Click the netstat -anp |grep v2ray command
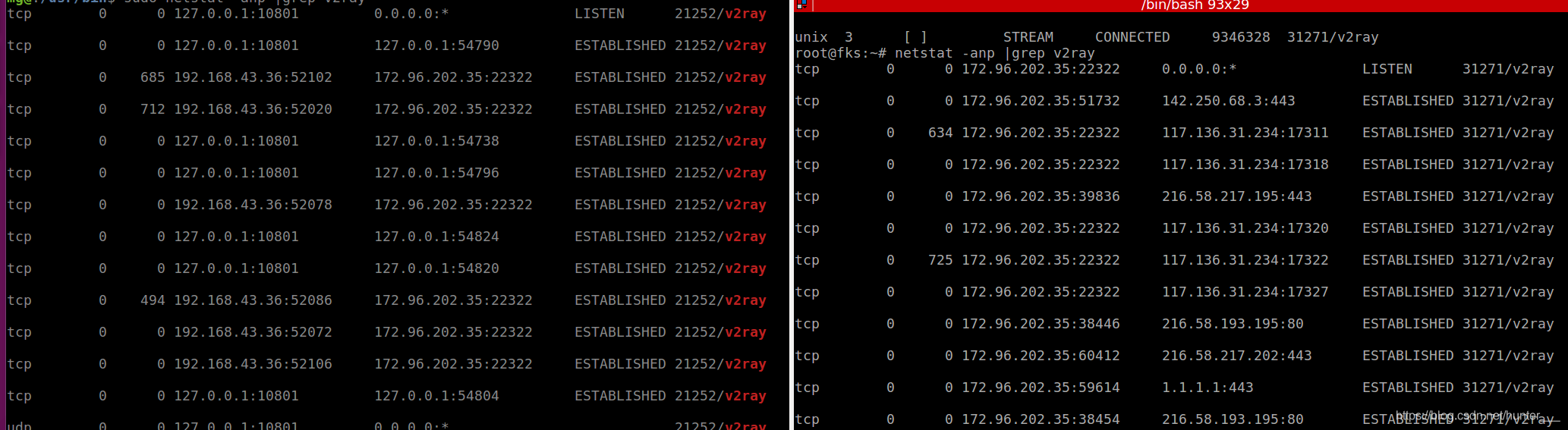Image resolution: width=1568 pixels, height=430 pixels. tap(995, 53)
